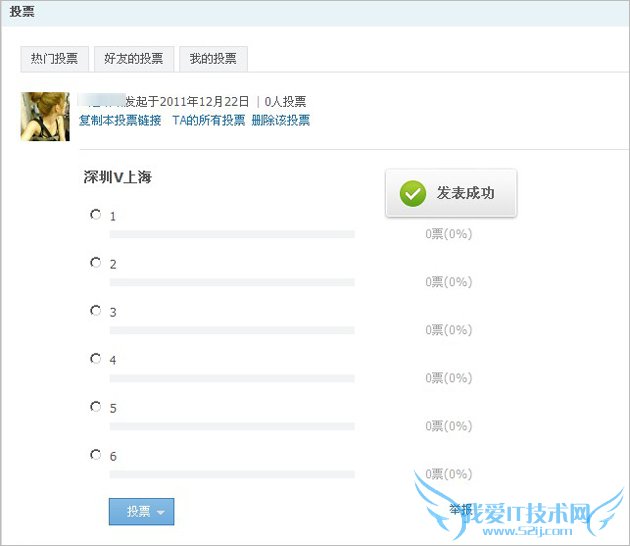
Task: Click the progress bar under option 6
Action: coord(232,474)
